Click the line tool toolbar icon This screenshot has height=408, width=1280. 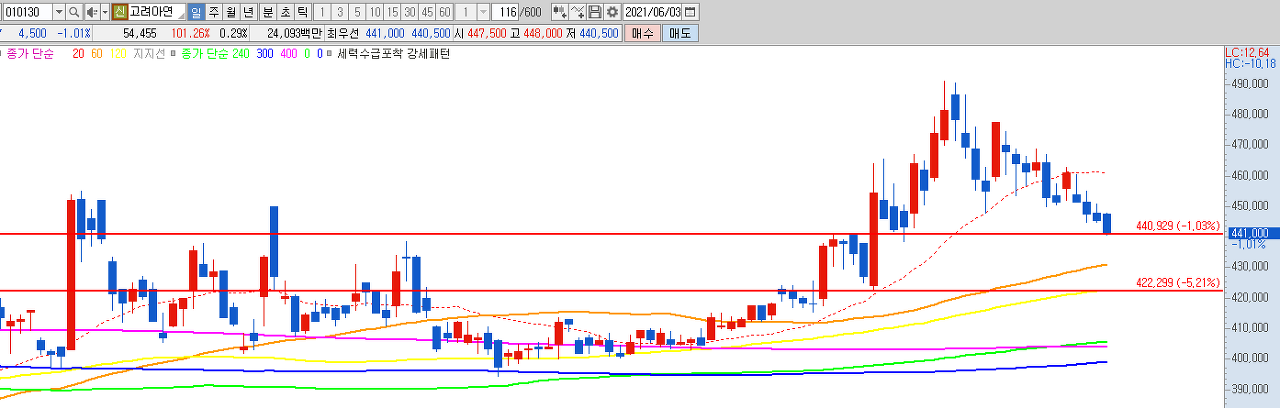(577, 12)
